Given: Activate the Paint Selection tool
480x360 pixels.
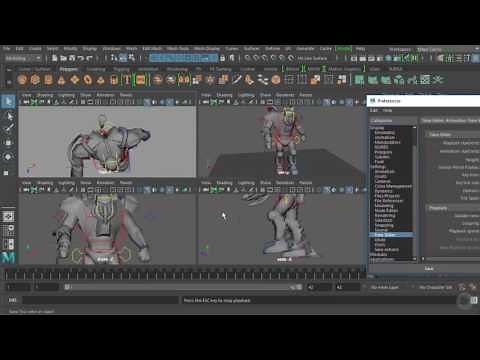Looking at the screenshot, I should coord(8,129).
